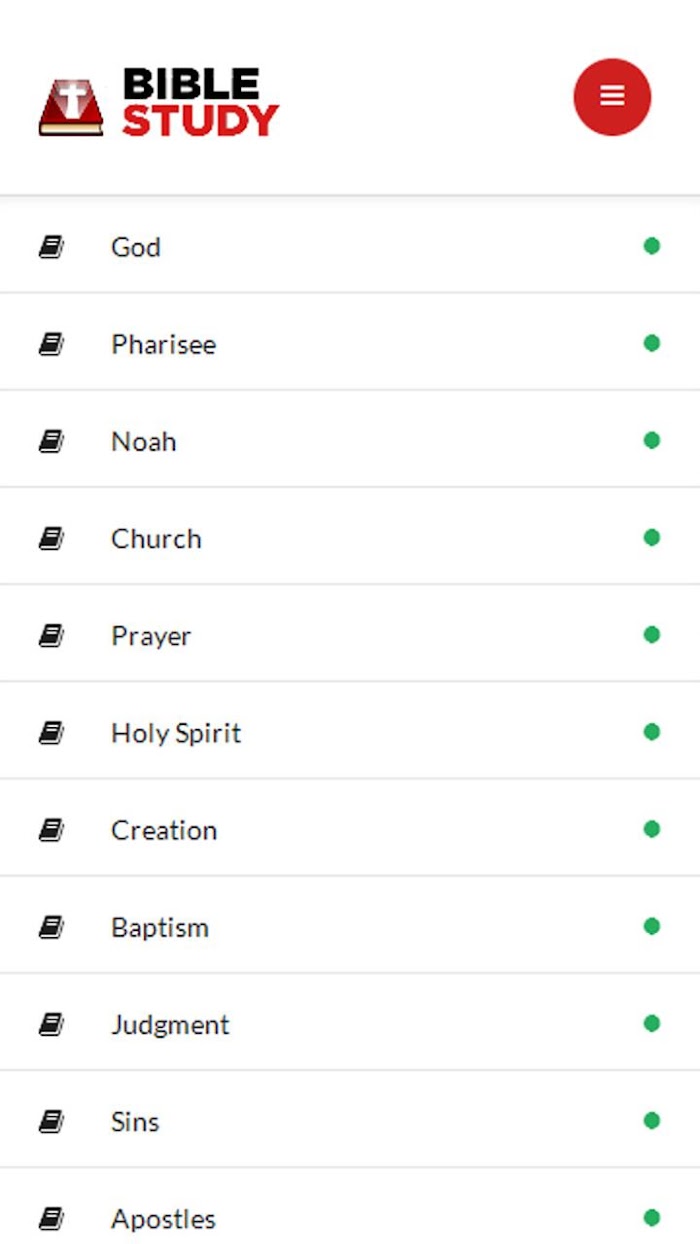Click the book icon beside God

click(51, 247)
